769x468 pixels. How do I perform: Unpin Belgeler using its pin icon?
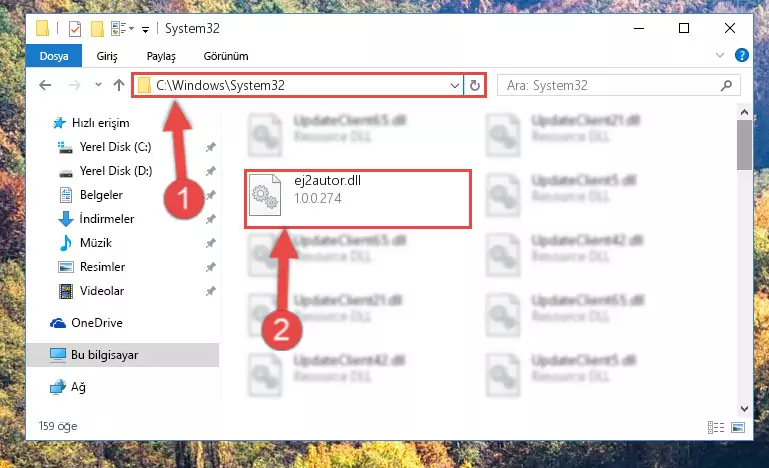[210, 195]
